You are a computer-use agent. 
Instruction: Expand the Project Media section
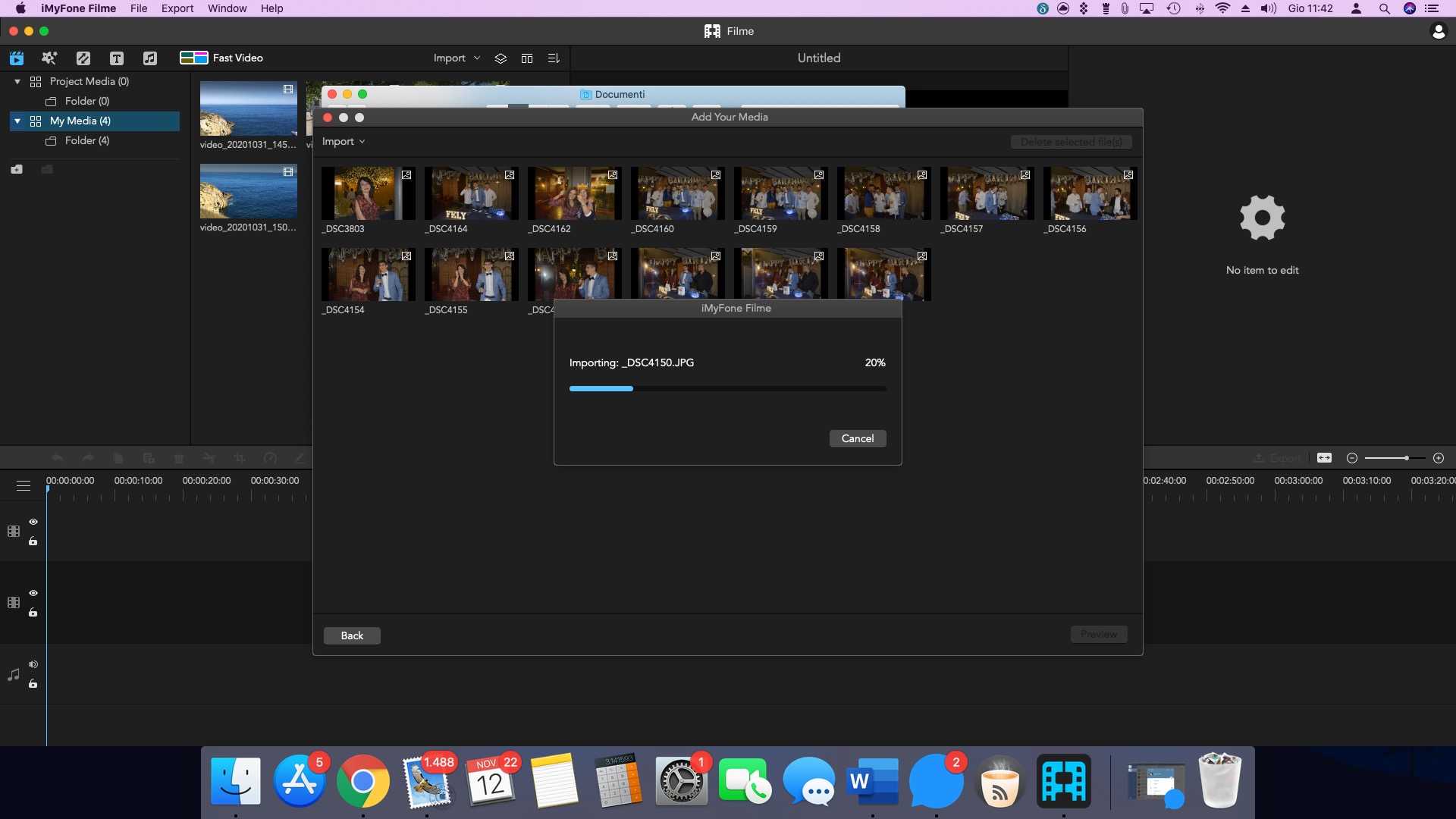16,81
